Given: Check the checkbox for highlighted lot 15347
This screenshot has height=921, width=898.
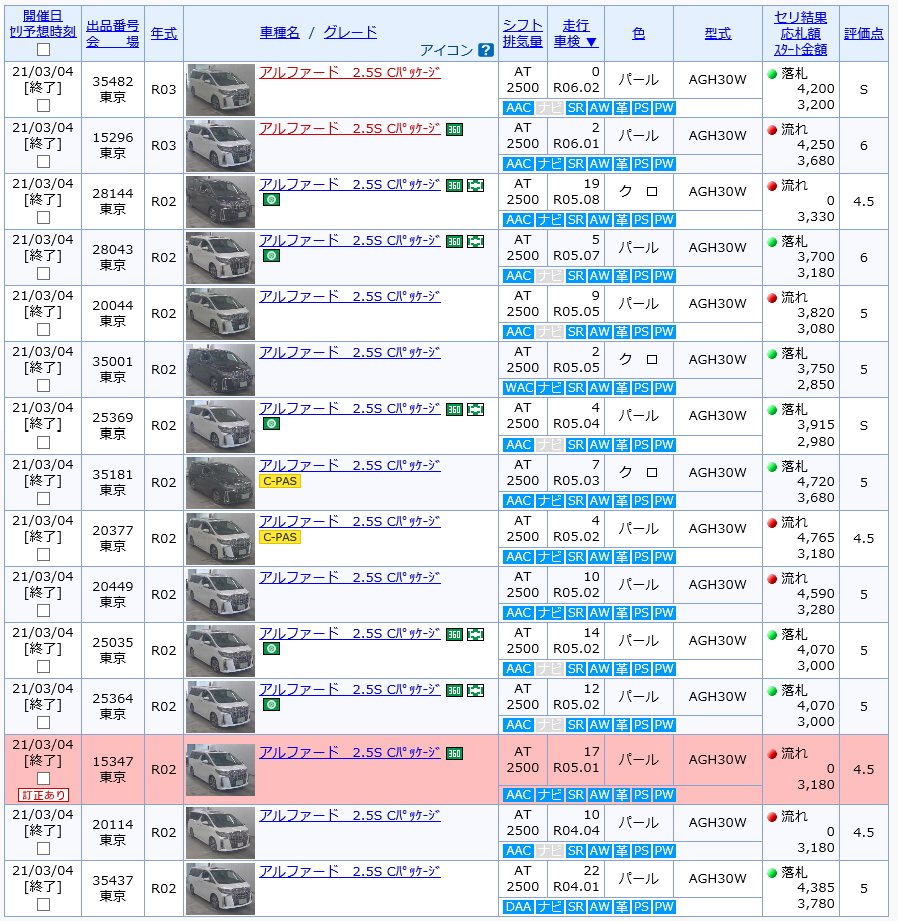Looking at the screenshot, I should (x=43, y=779).
